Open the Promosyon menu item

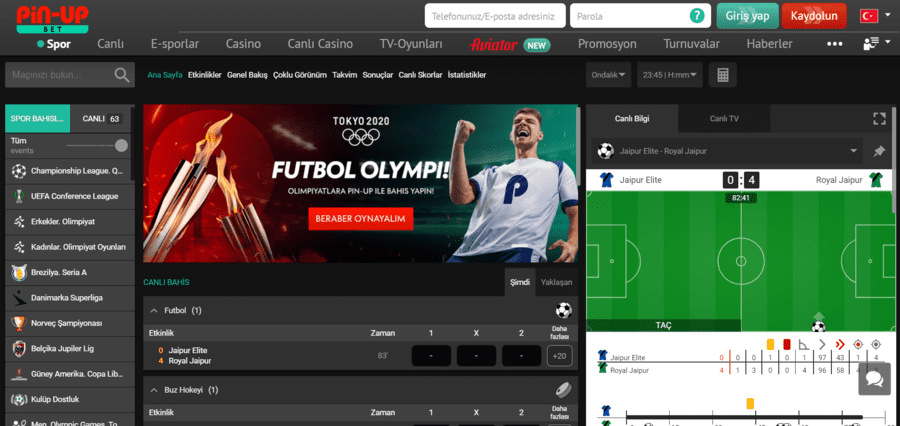point(607,44)
